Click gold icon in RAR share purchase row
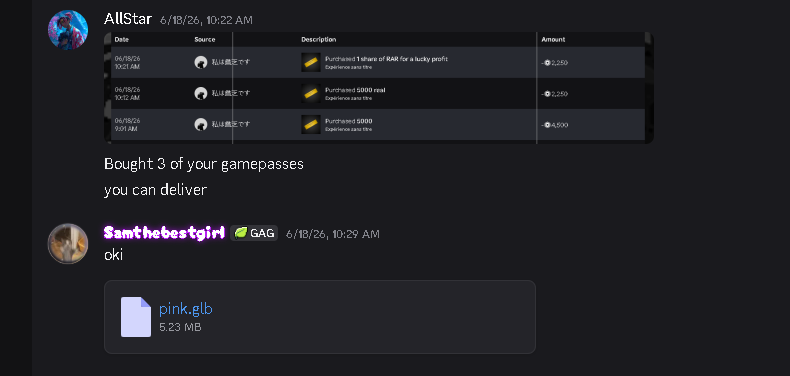Screen dimensions: 790x376 coord(311,62)
